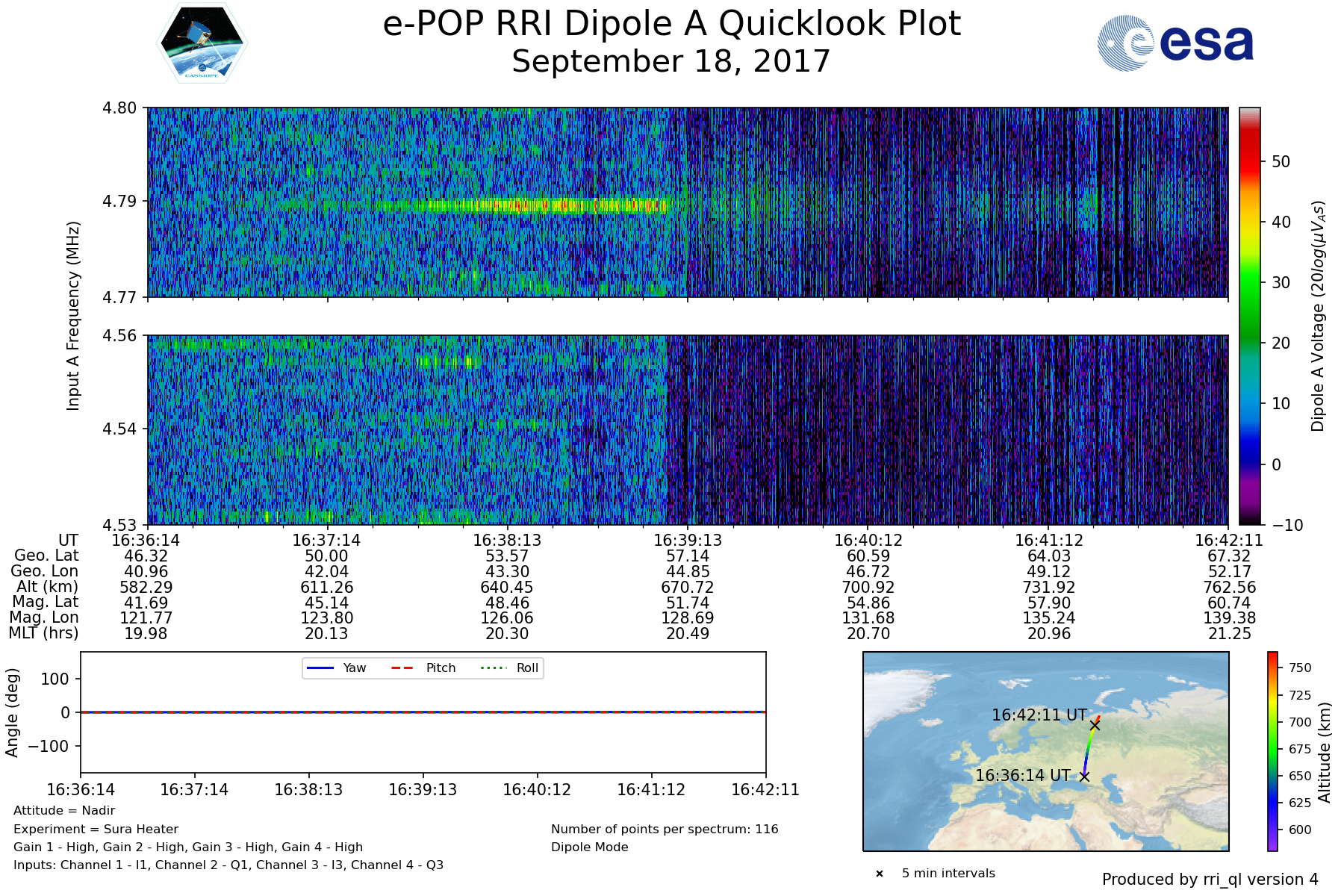Click 'Number of points per spectrum: 116' text
Screen dimensions: 1344x896
(x=665, y=829)
